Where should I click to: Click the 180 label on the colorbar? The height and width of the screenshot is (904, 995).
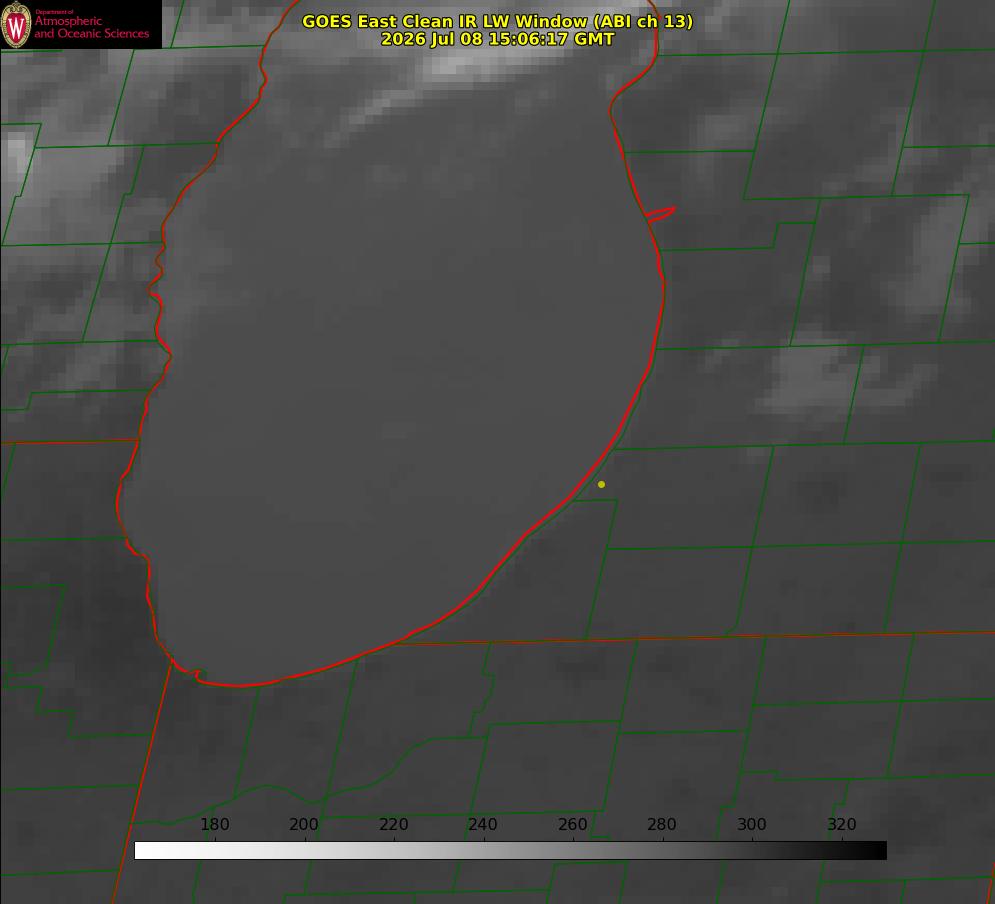[x=214, y=824]
